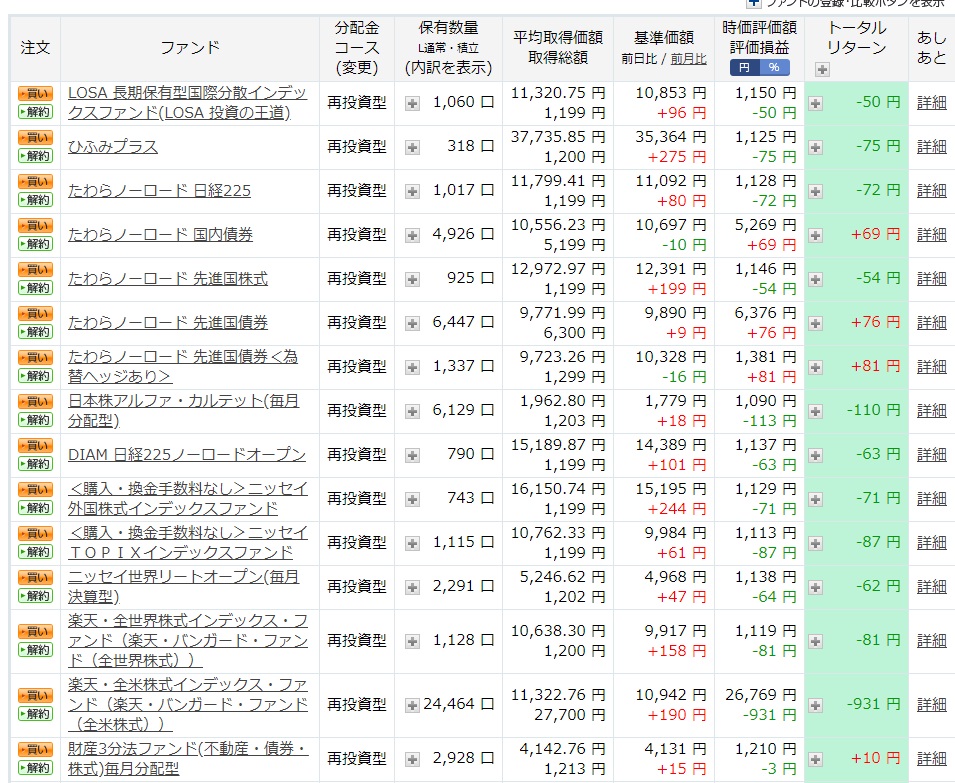This screenshot has width=955, height=783.
Task: Open 詳細 link for たわらノーロード 日経225 row
Action: [x=931, y=191]
